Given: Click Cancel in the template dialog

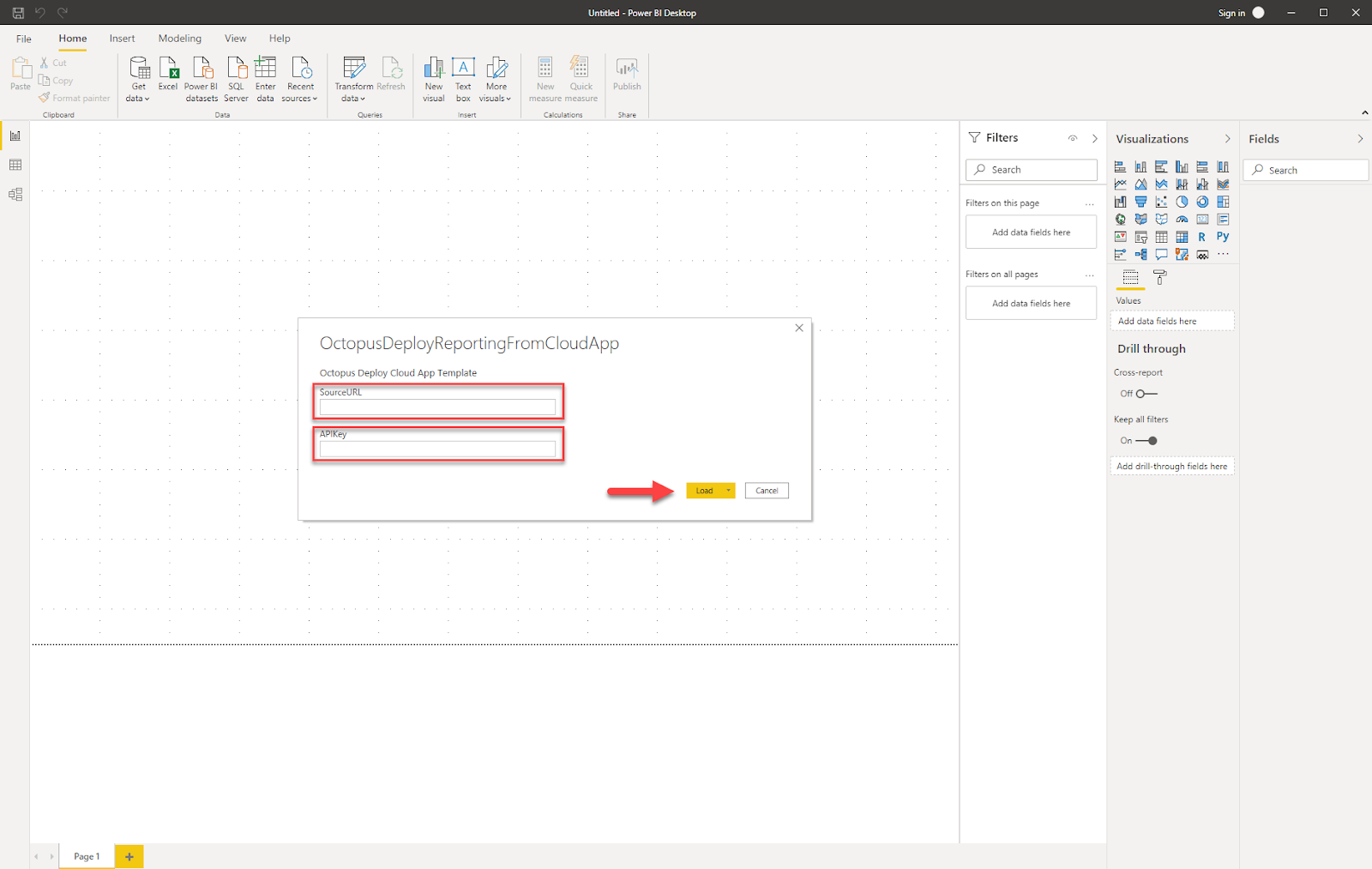Looking at the screenshot, I should tap(767, 491).
